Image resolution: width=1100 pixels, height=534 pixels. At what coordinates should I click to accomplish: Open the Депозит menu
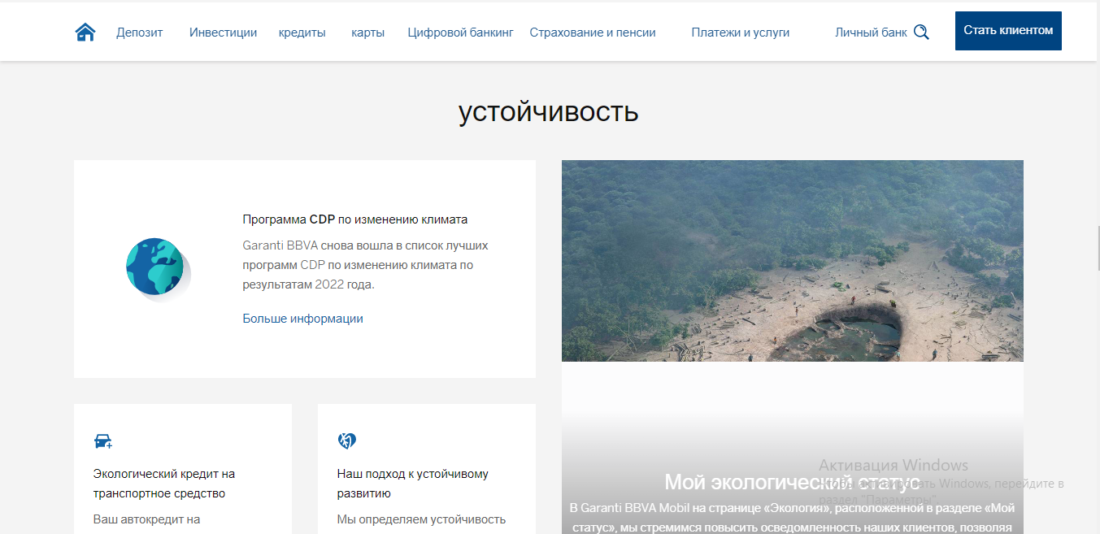pos(139,32)
